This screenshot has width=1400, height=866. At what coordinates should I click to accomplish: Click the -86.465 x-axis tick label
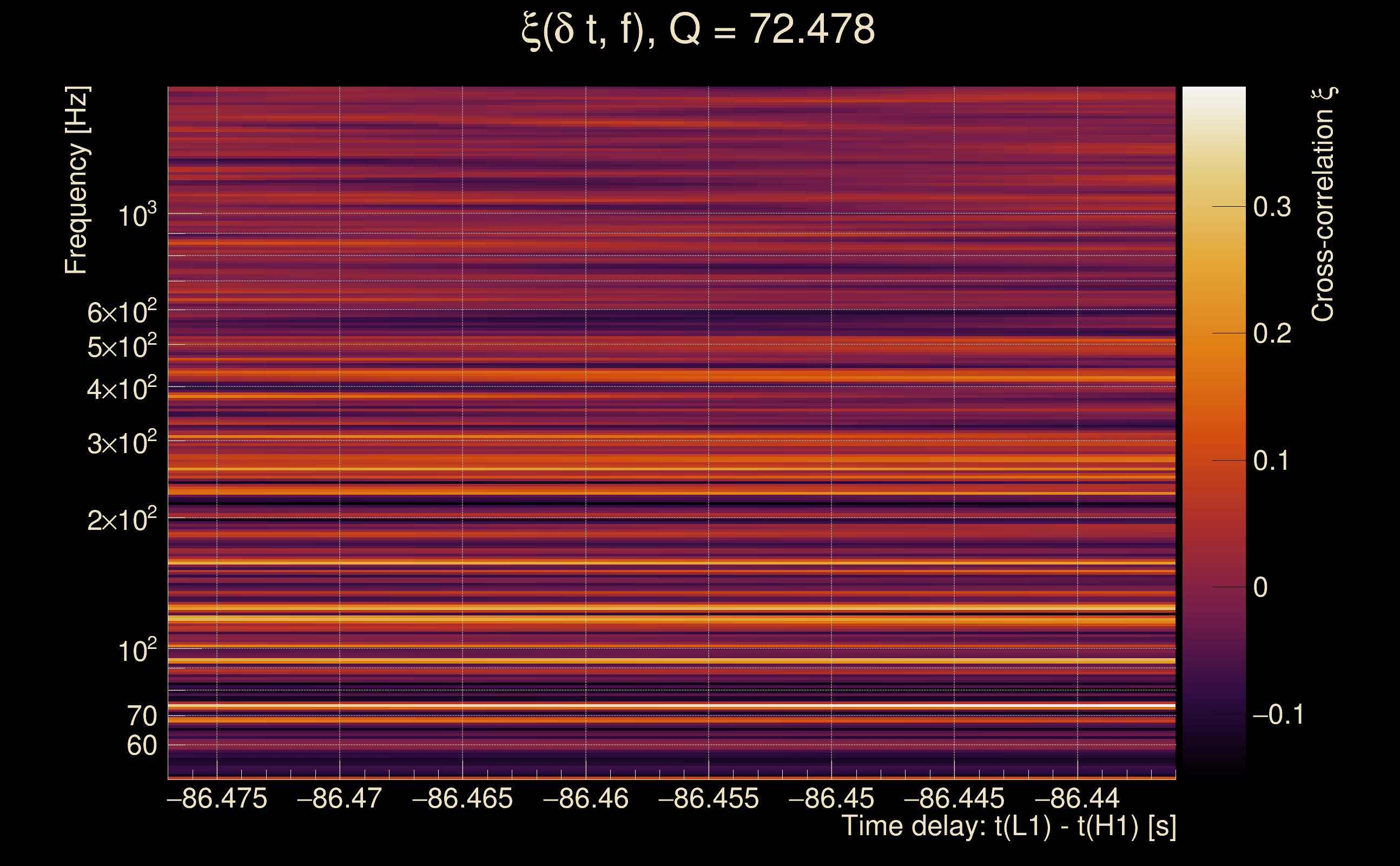pos(463,798)
